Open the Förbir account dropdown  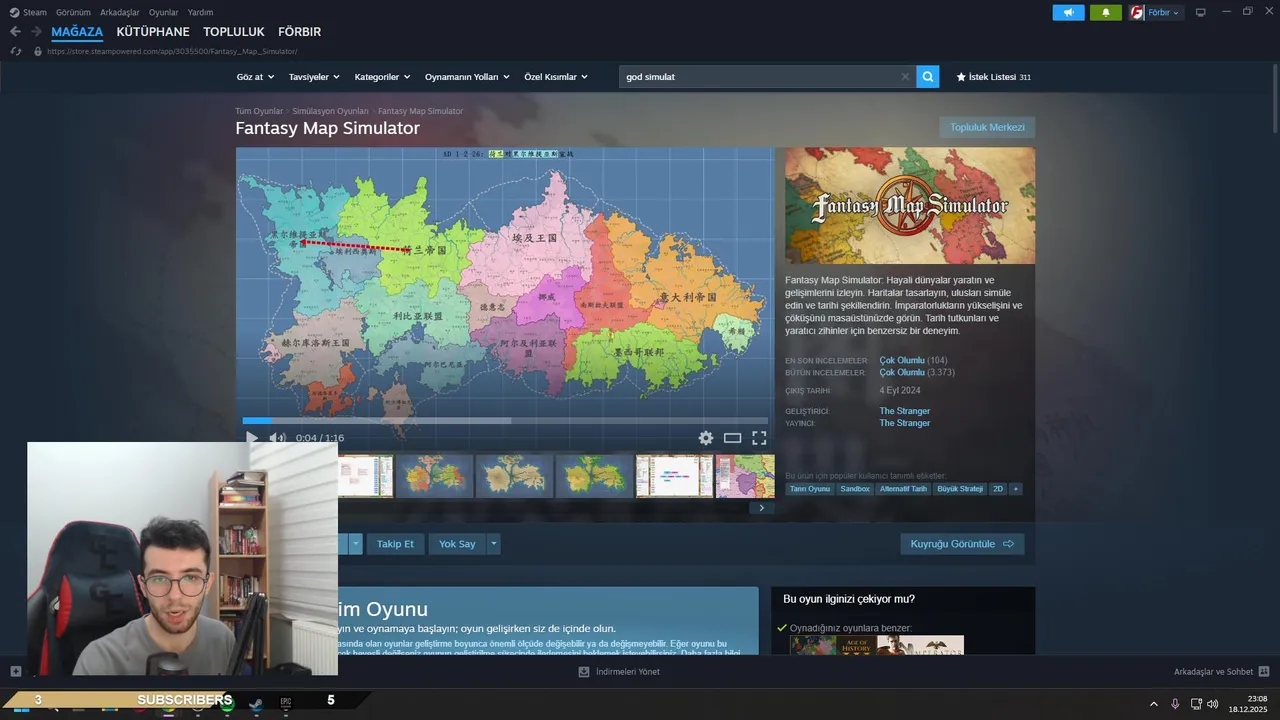pyautogui.click(x=1156, y=13)
